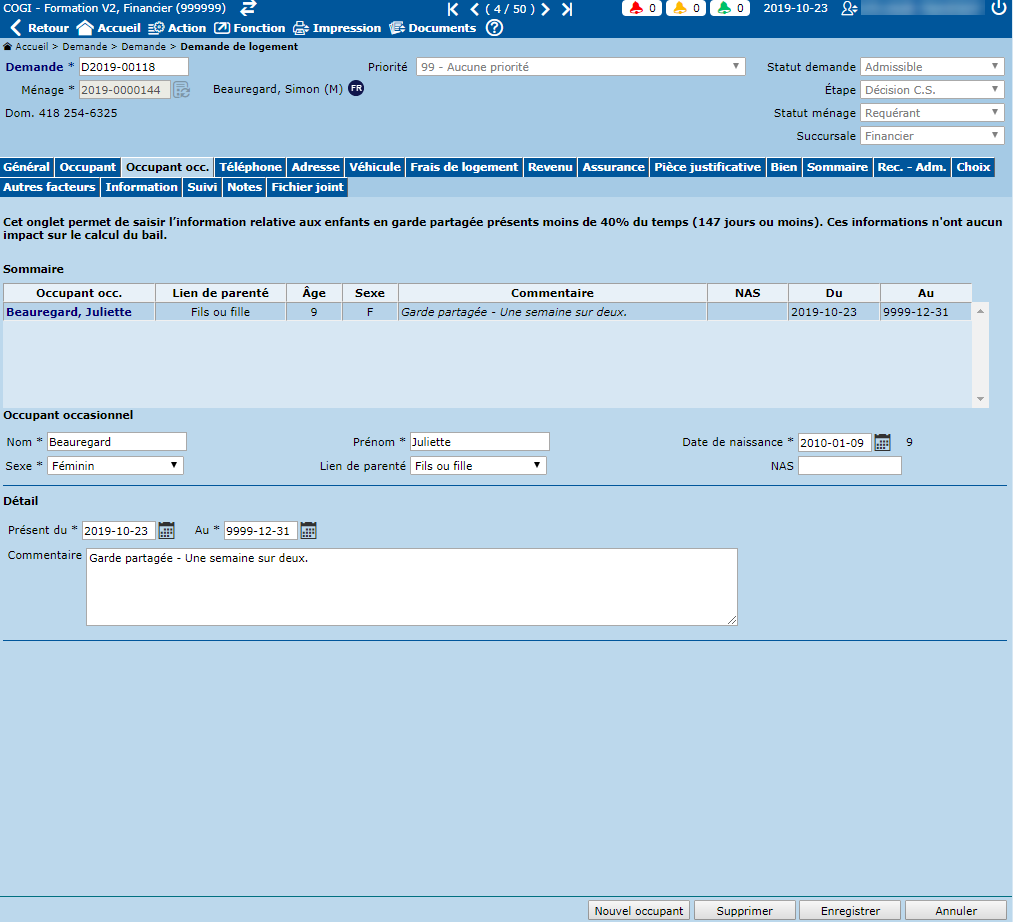The height and width of the screenshot is (922, 1013).
Task: Open calendar for Présent du date
Action: point(166,530)
